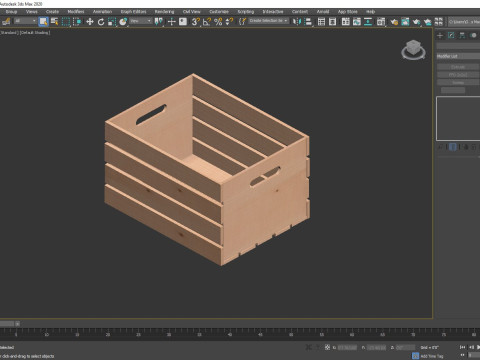Switch to the Hierarchy command panel tab
The height and width of the screenshot is (360, 480).
click(462, 35)
